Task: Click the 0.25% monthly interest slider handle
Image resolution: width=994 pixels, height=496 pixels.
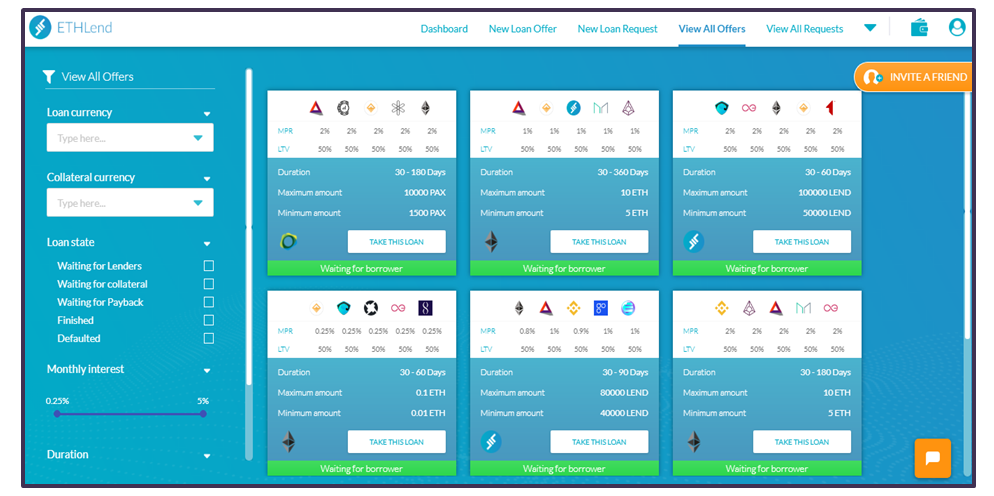Action: click(x=57, y=414)
